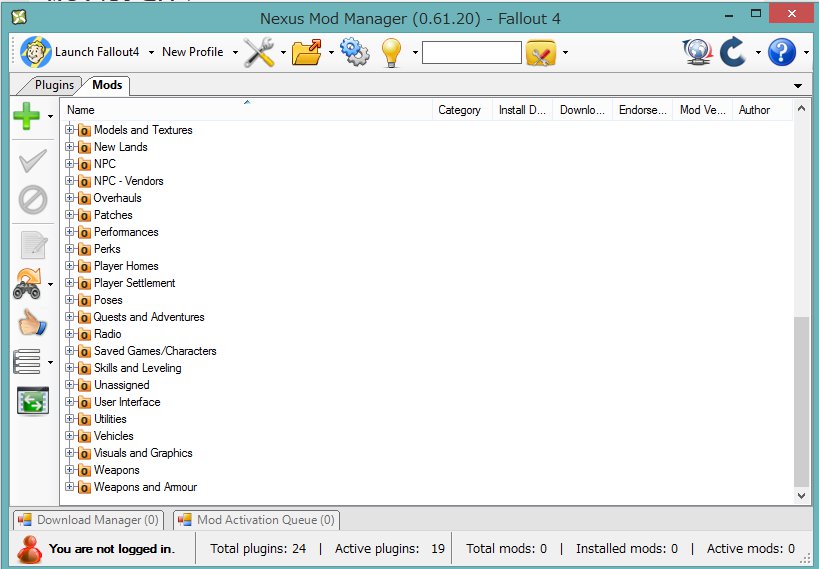
Task: Click the notepad readme icon
Action: pyautogui.click(x=34, y=245)
